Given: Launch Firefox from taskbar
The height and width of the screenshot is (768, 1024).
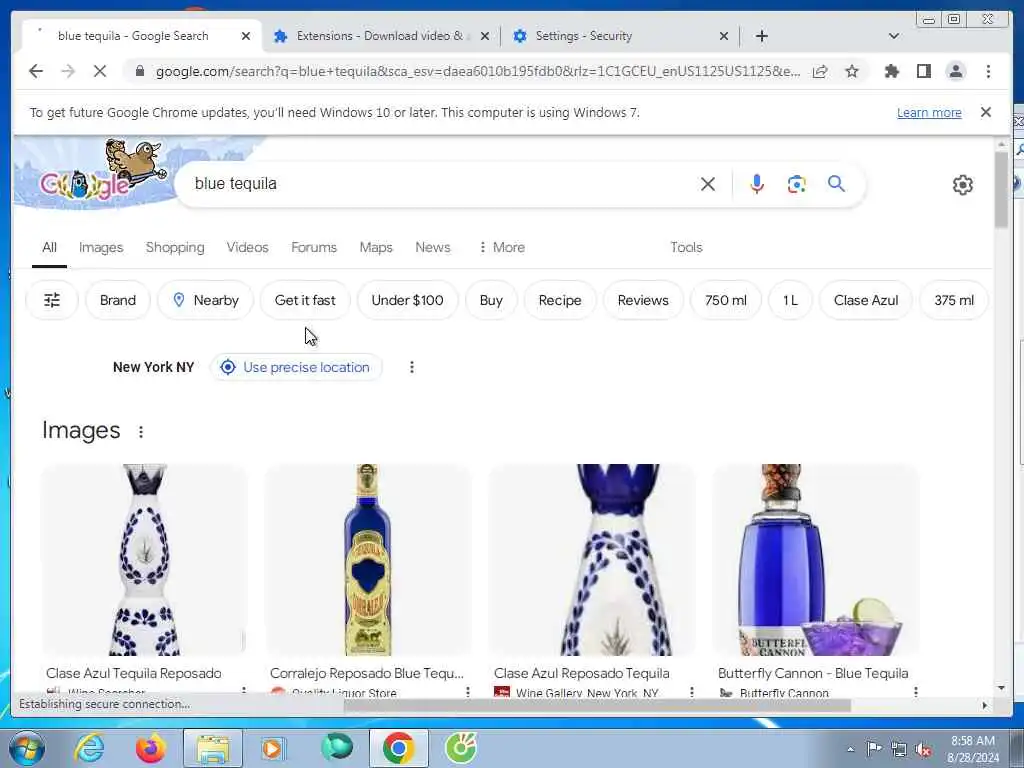Looking at the screenshot, I should [150, 748].
